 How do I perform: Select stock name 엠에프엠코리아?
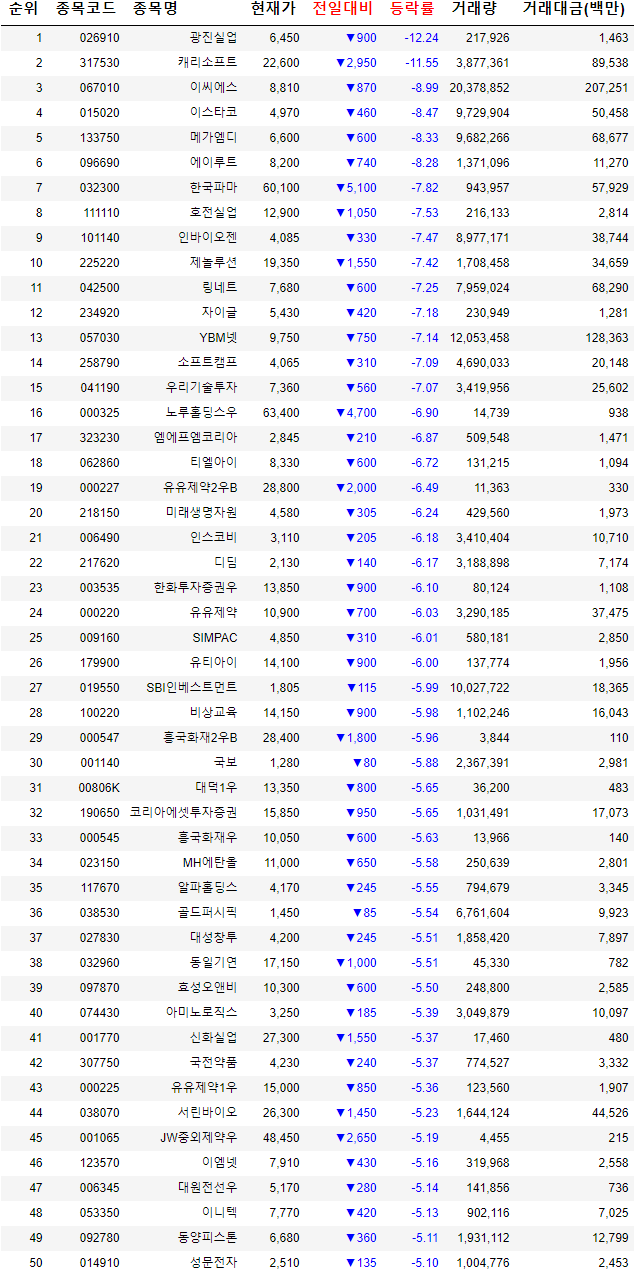195,438
